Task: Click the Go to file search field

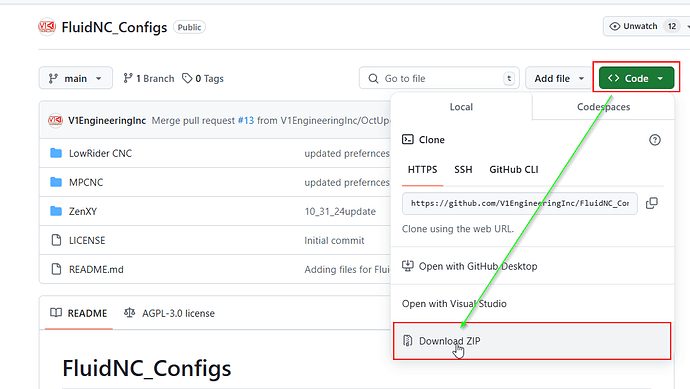Action: tap(439, 78)
